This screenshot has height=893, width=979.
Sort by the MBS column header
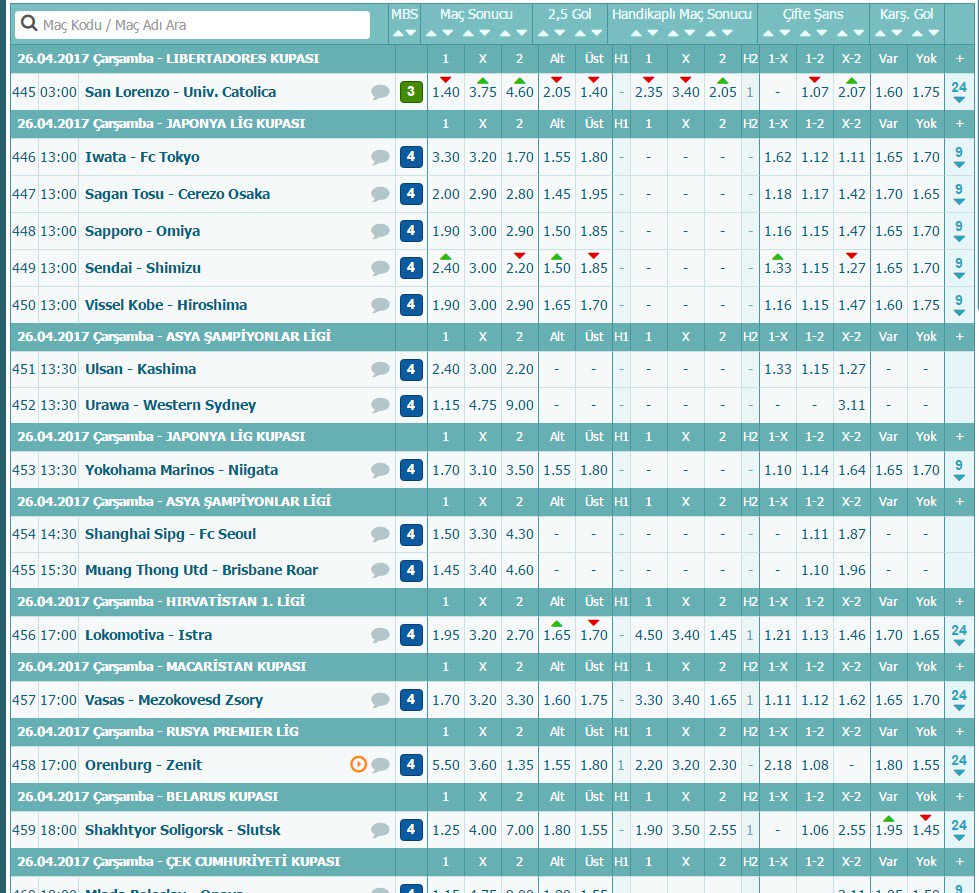[x=404, y=14]
